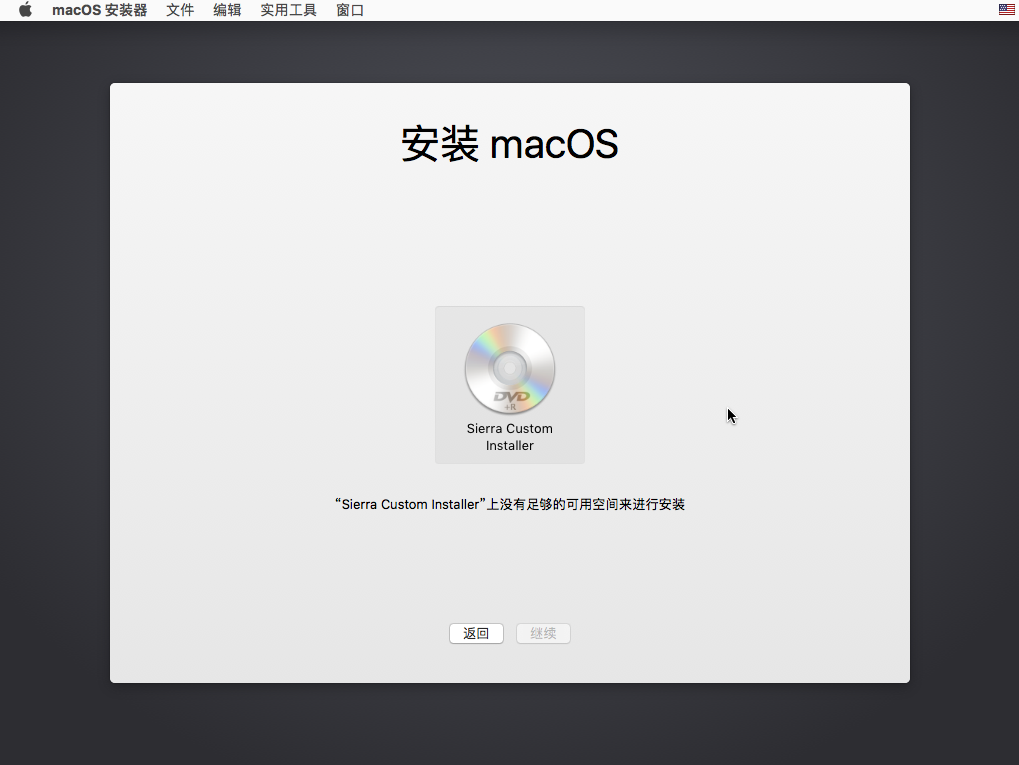Open the 实用工具 menu

(x=289, y=10)
